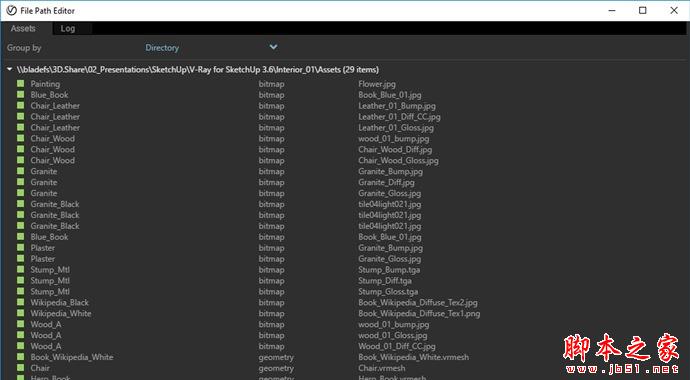Viewport: 690px width, 380px height.
Task: Click green status square of Granite_Diff.jpg row
Action: tap(20, 182)
